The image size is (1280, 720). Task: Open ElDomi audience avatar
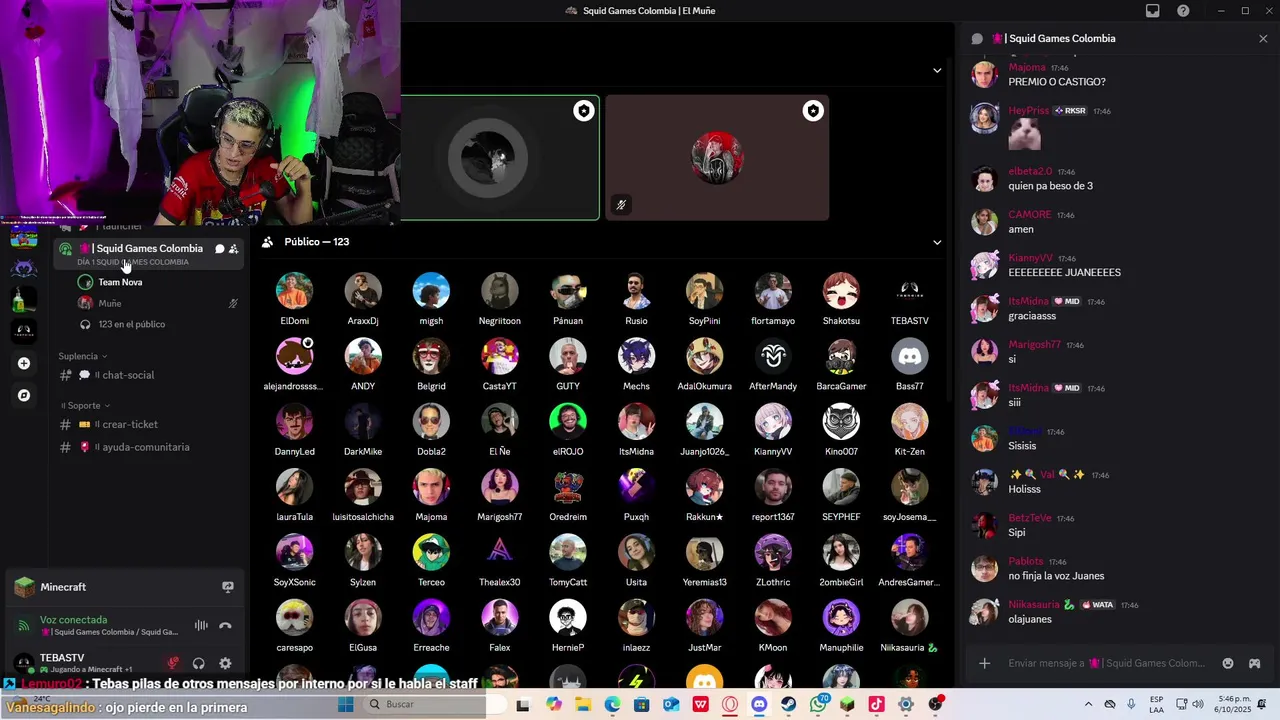point(294,291)
